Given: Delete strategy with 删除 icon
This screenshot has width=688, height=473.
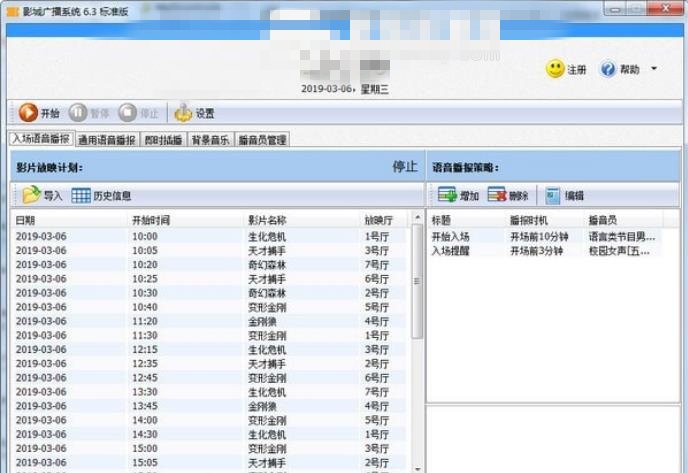Looking at the screenshot, I should [497, 195].
